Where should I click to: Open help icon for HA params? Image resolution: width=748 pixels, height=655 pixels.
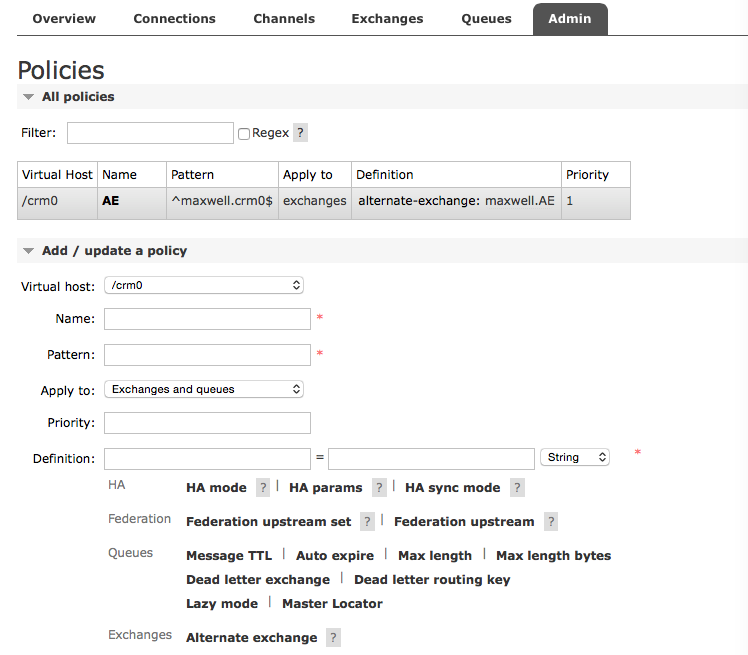click(x=379, y=488)
